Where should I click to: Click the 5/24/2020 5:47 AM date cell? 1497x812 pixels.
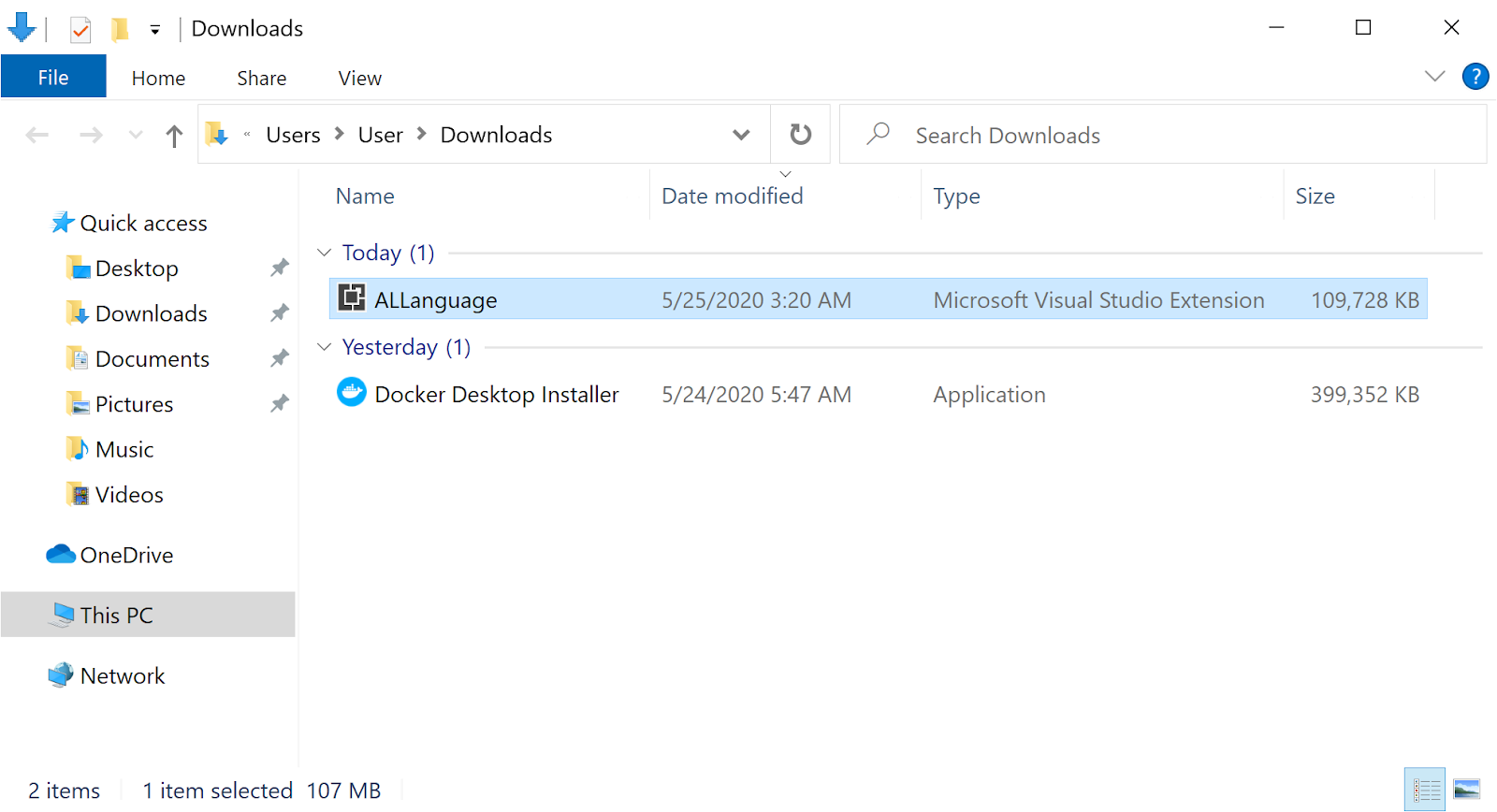point(756,395)
